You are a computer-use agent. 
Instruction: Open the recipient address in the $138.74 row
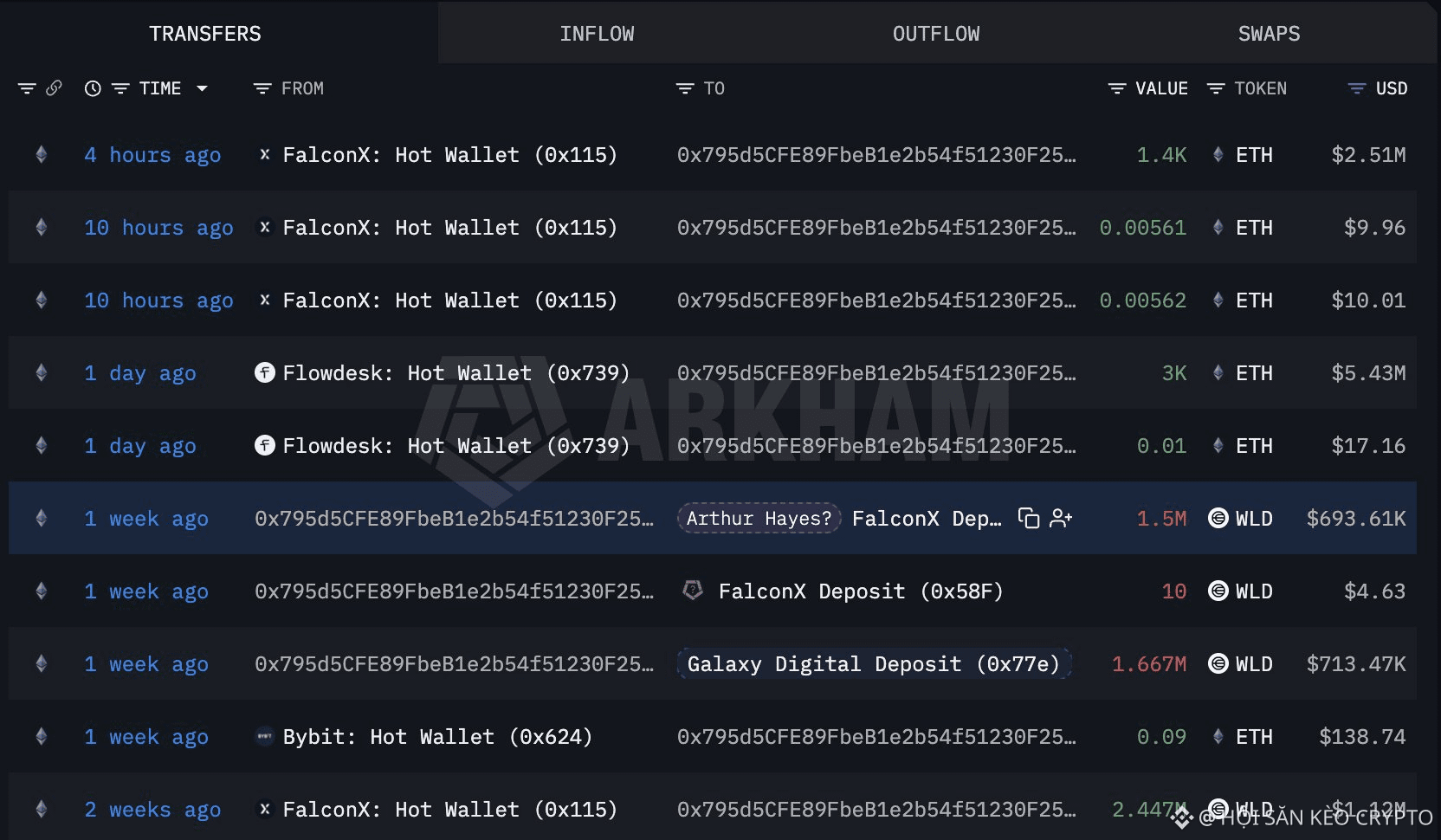(x=876, y=737)
